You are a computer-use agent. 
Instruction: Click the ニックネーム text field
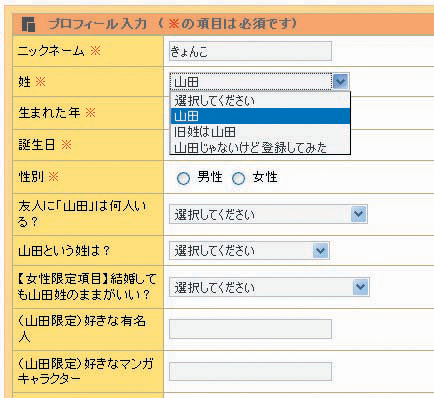(250, 51)
